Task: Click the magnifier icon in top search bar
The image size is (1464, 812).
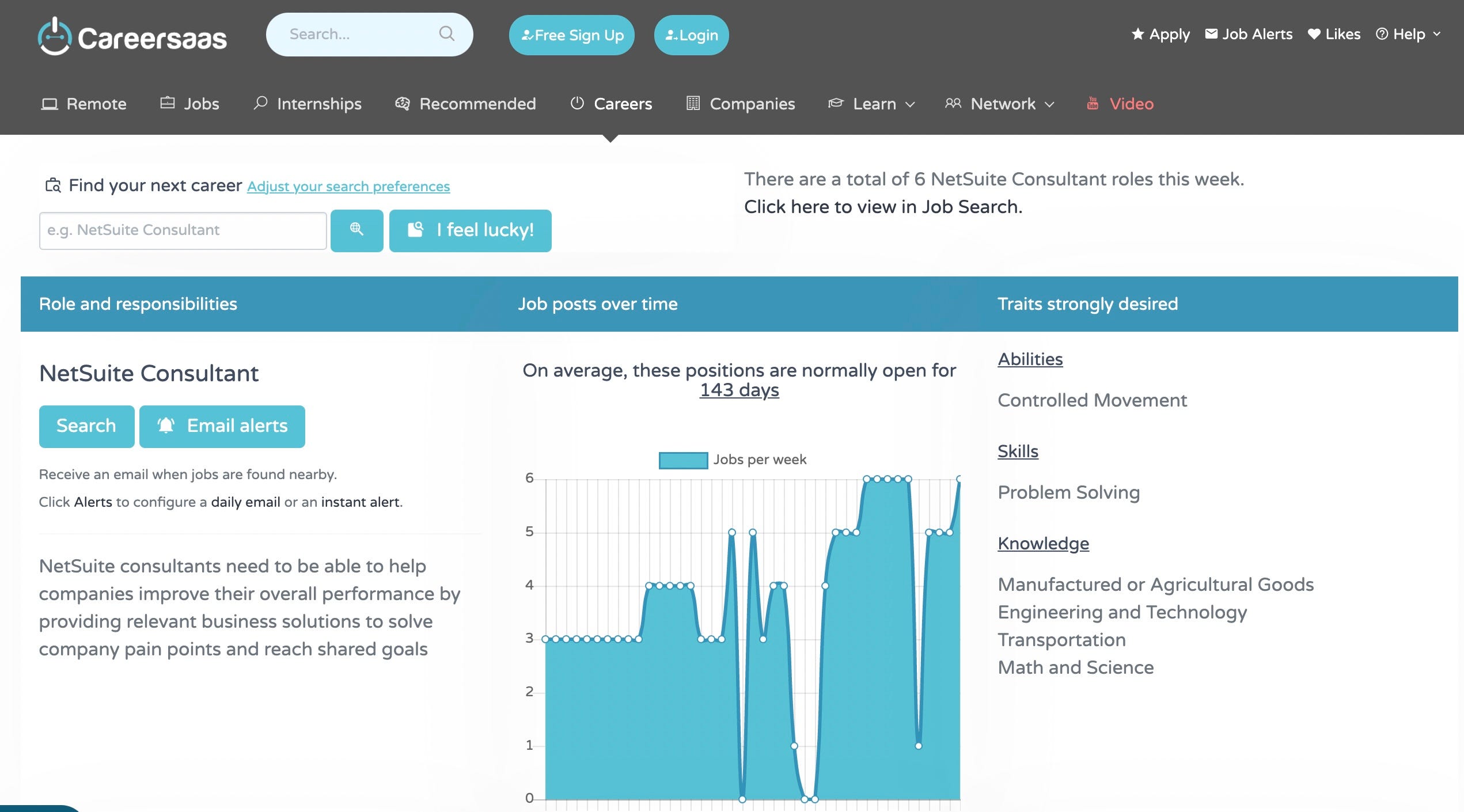Action: [446, 34]
